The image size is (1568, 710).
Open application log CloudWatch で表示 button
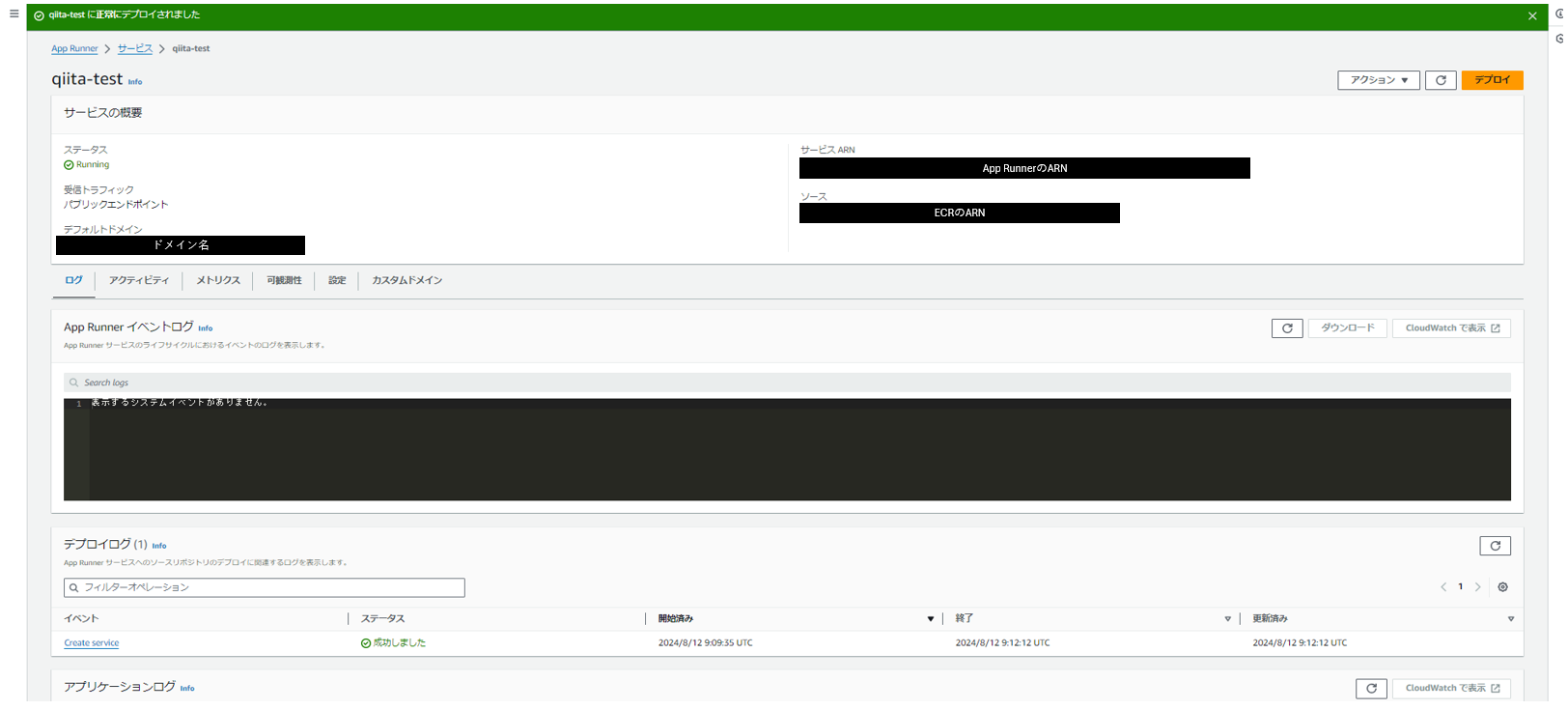[x=1451, y=688]
